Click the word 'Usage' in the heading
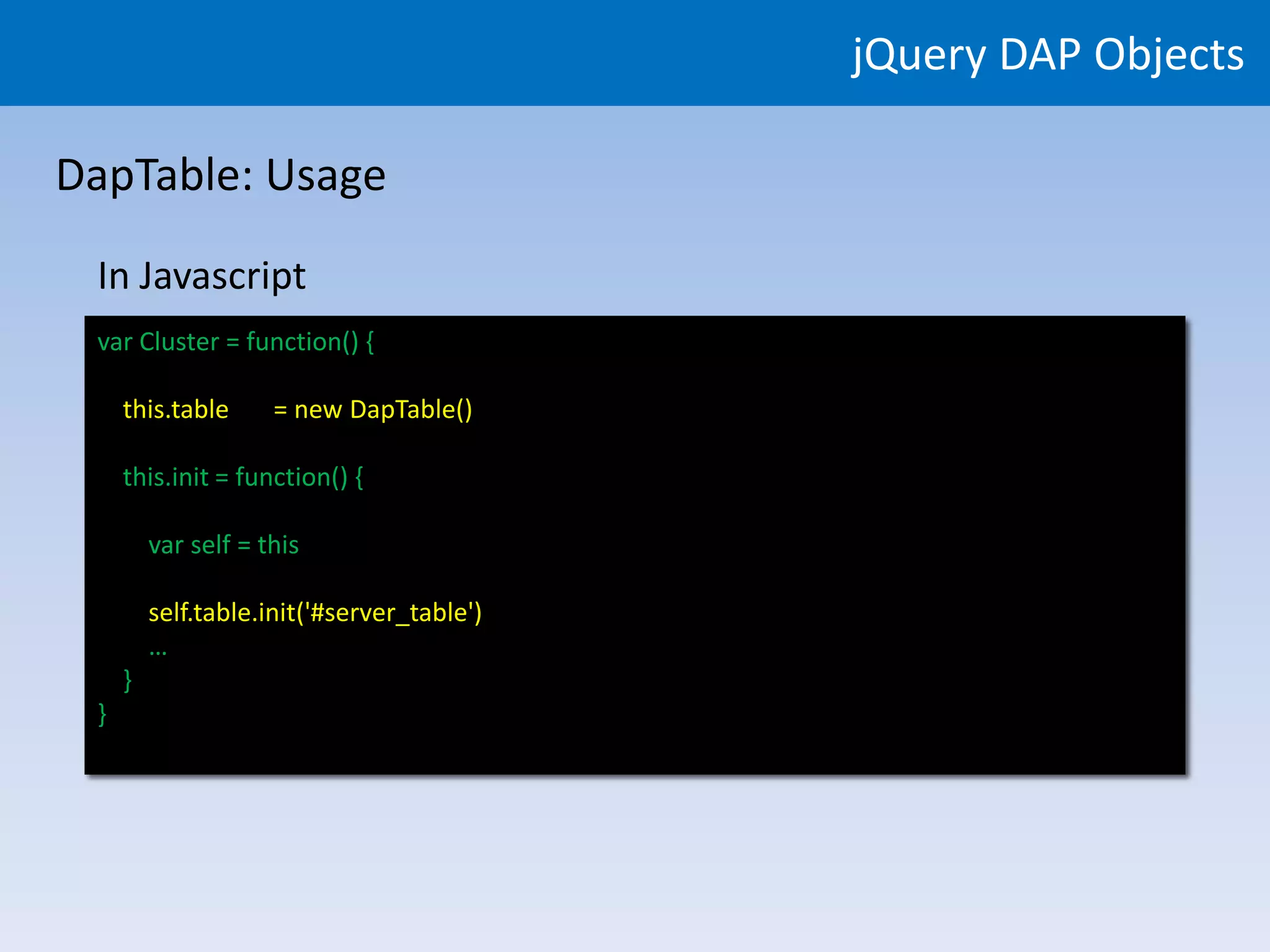The width and height of the screenshot is (1270, 952). 326,175
